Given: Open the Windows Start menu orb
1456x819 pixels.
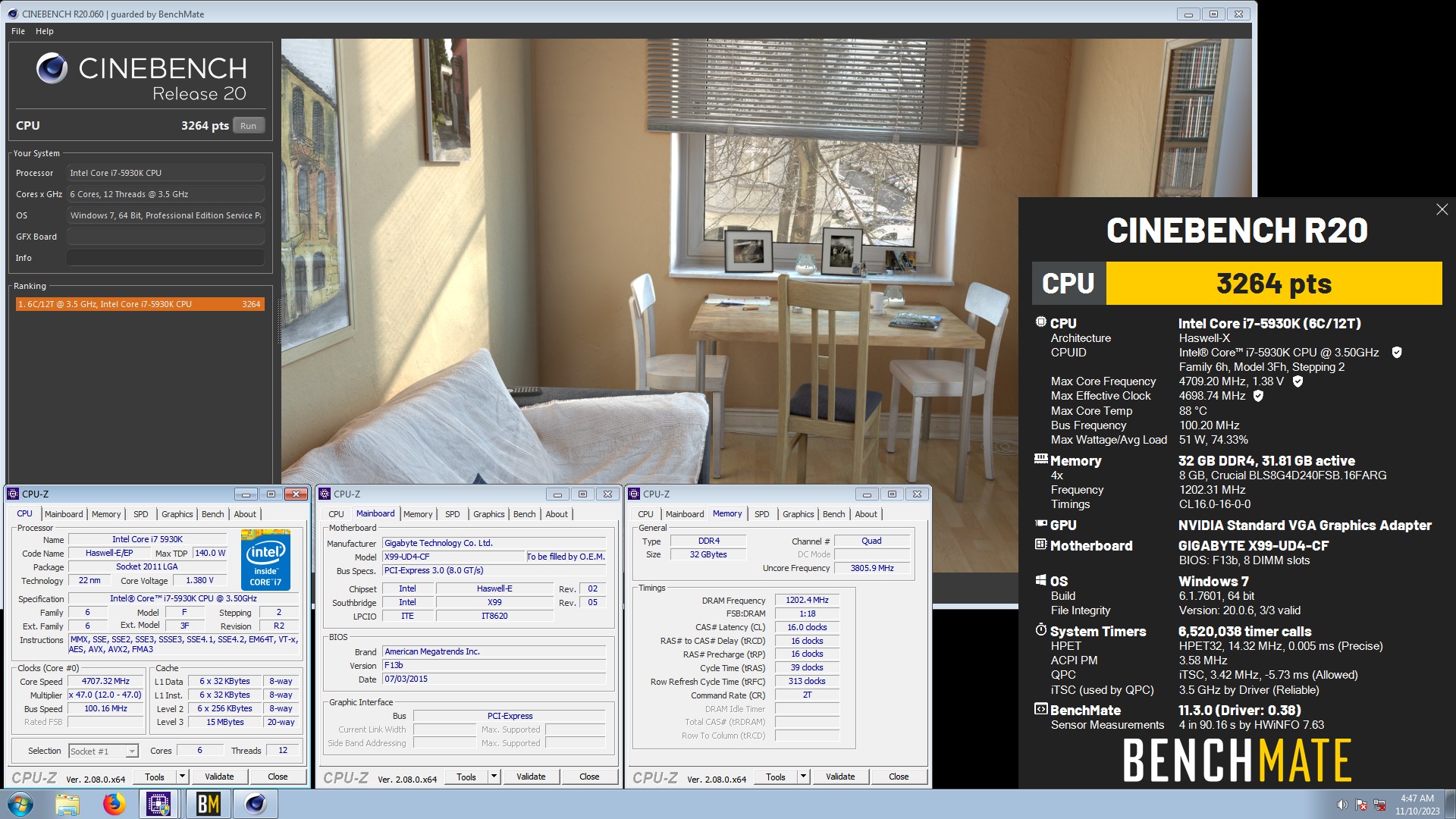Looking at the screenshot, I should tap(20, 804).
